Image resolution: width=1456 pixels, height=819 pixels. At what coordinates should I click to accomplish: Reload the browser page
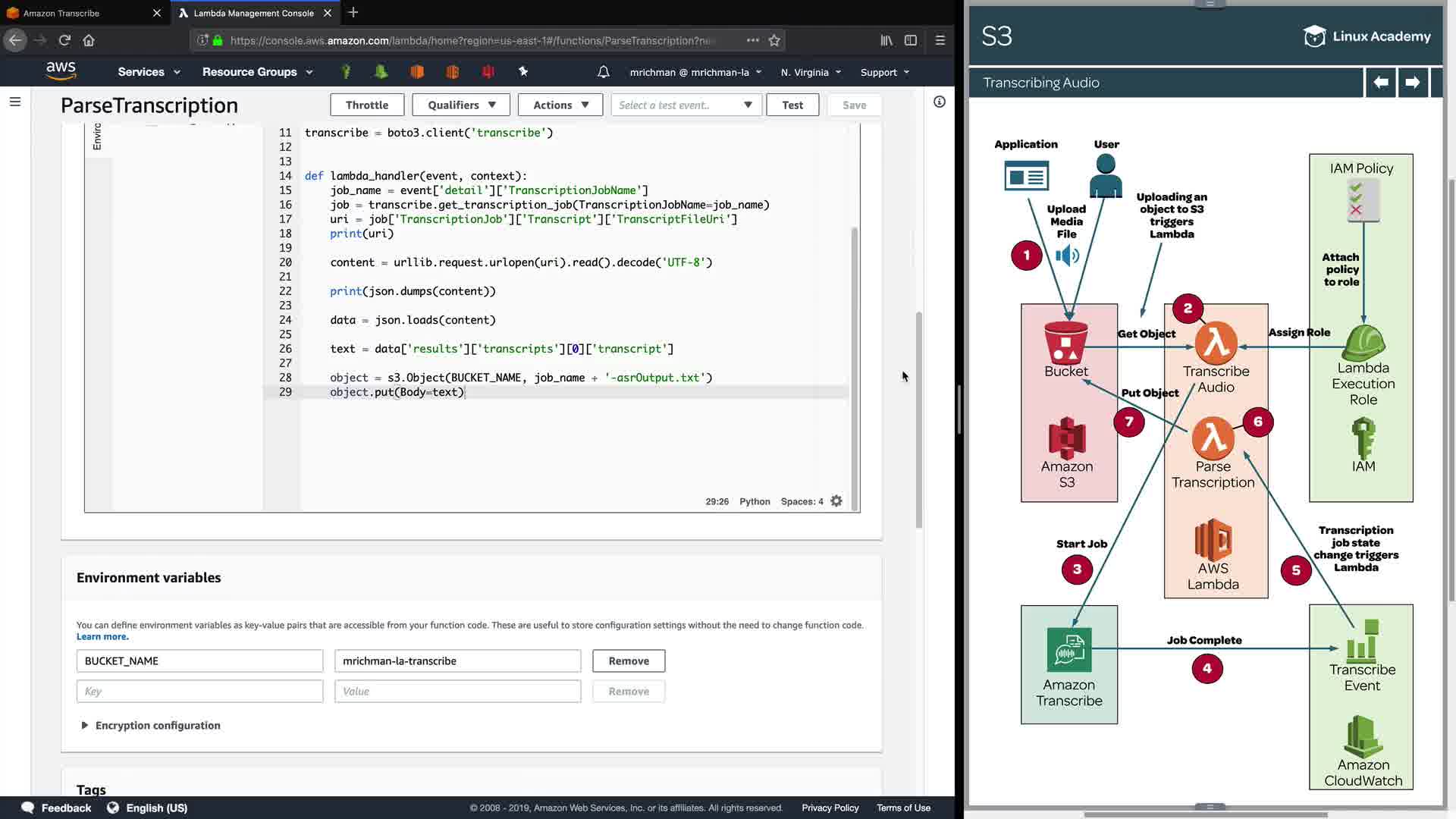click(x=64, y=40)
